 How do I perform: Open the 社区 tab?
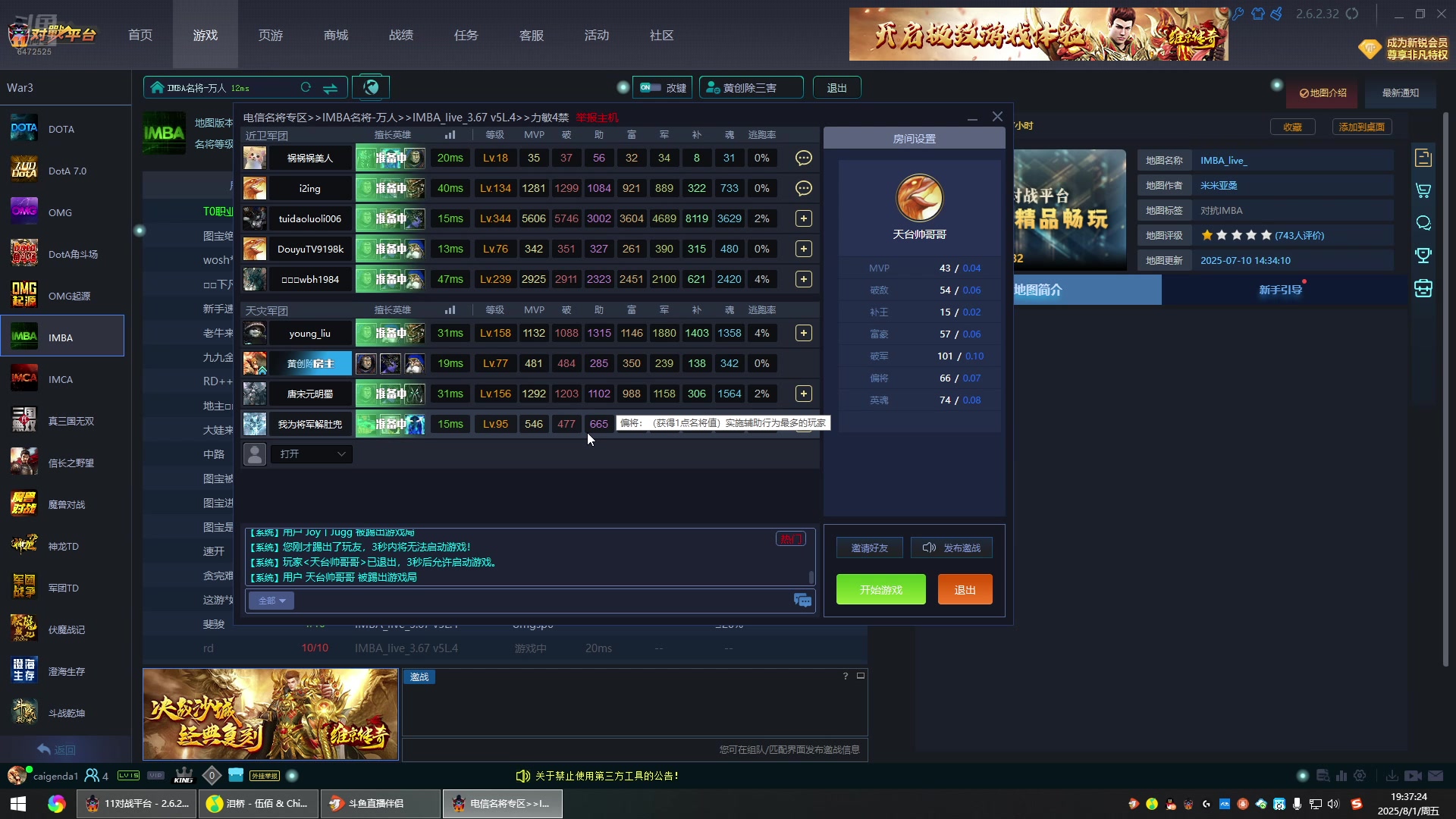pos(662,35)
